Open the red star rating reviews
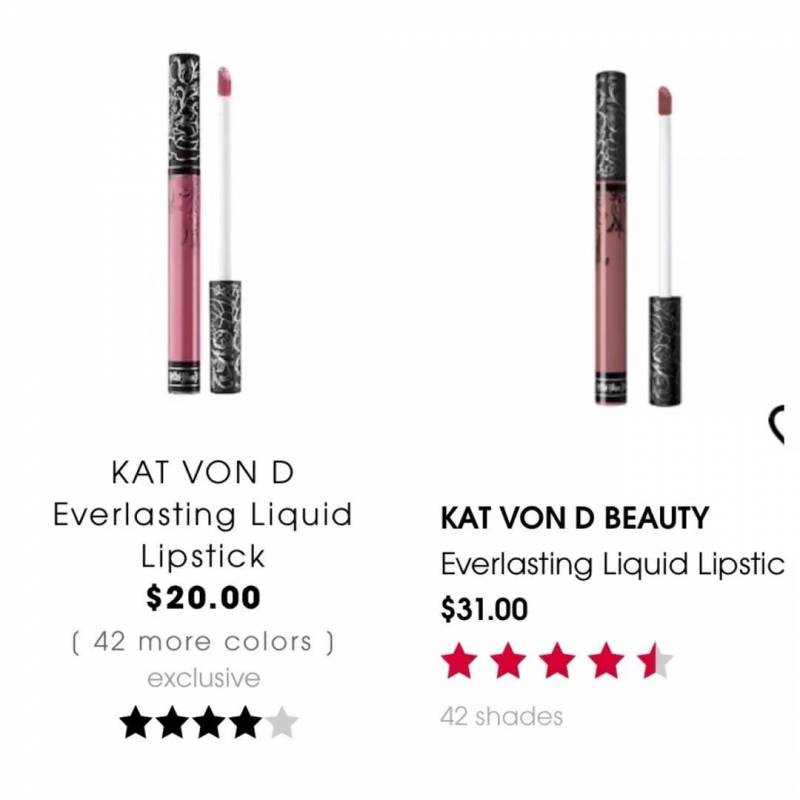 pyautogui.click(x=557, y=661)
